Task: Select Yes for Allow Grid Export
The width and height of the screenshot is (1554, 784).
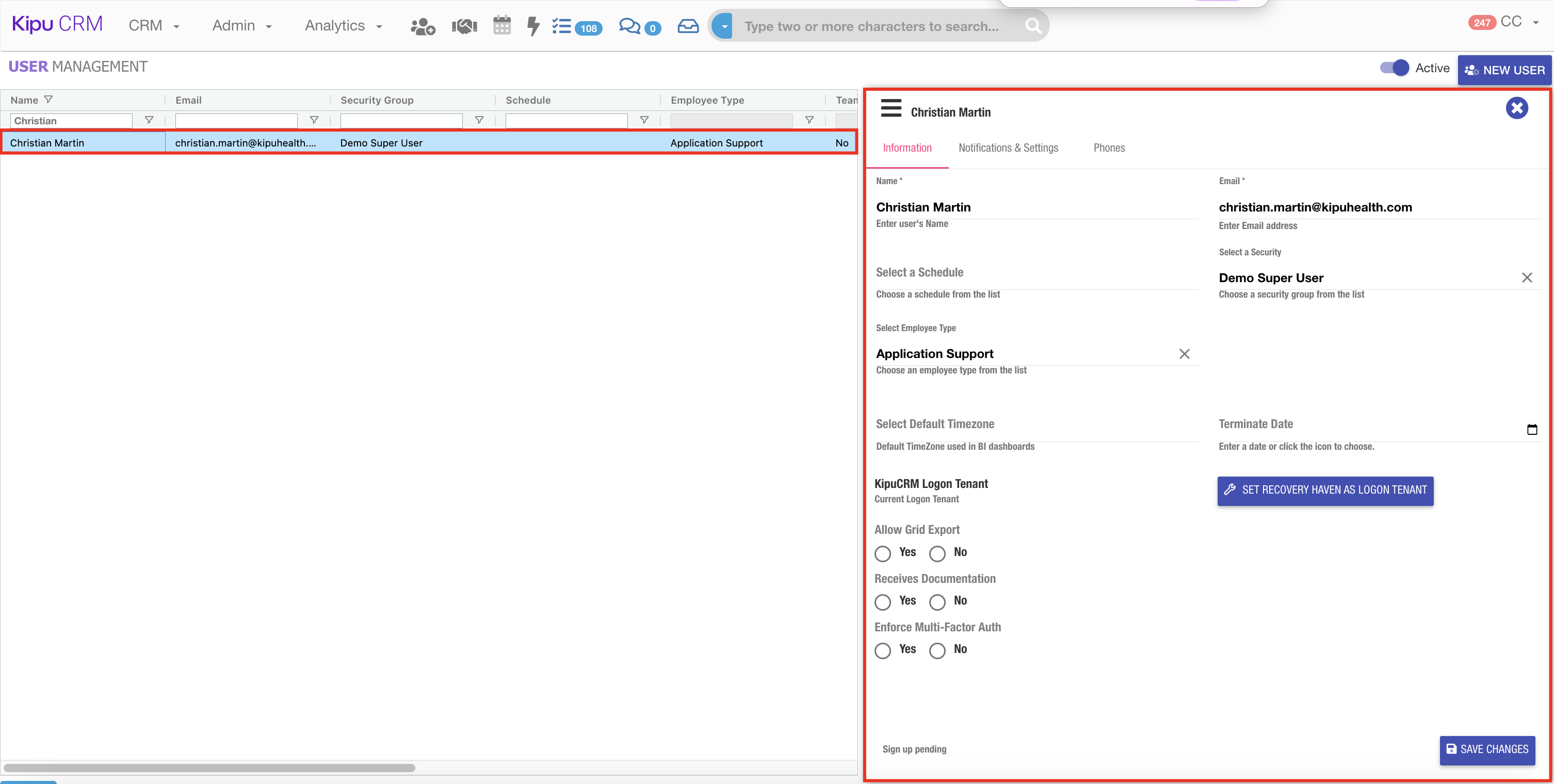Action: [883, 553]
